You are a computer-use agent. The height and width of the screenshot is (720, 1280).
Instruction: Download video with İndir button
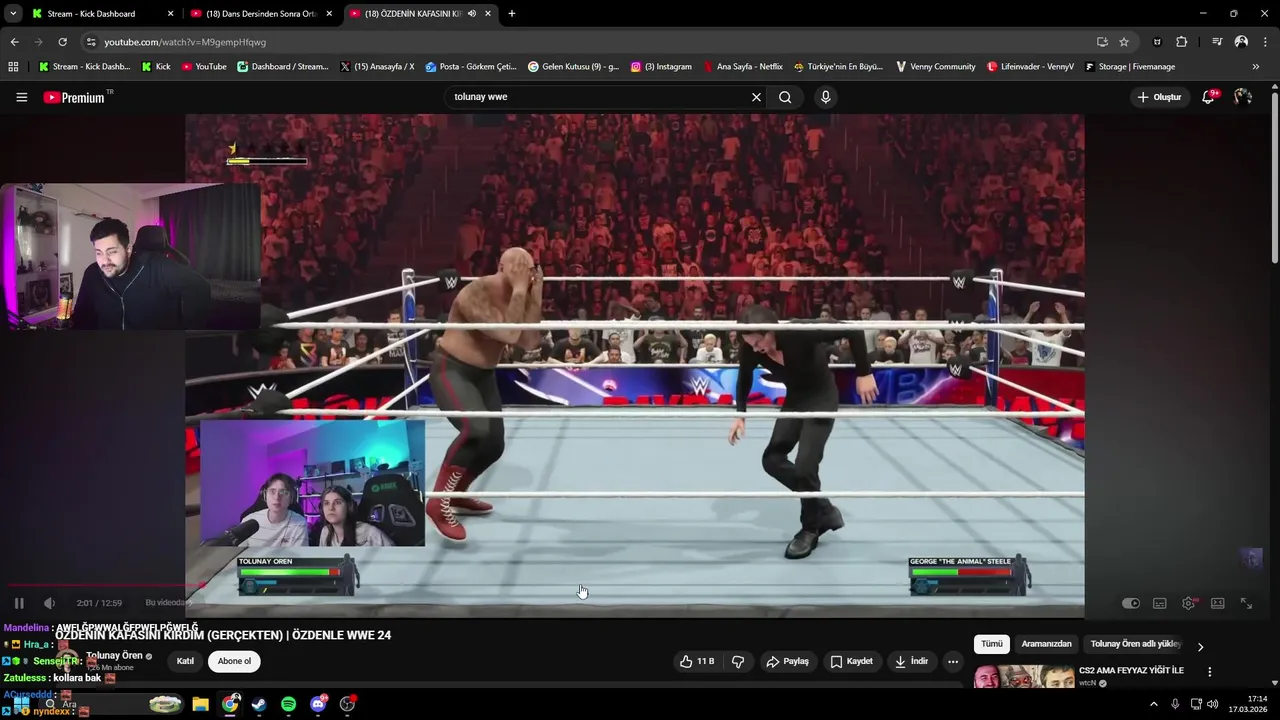(911, 661)
